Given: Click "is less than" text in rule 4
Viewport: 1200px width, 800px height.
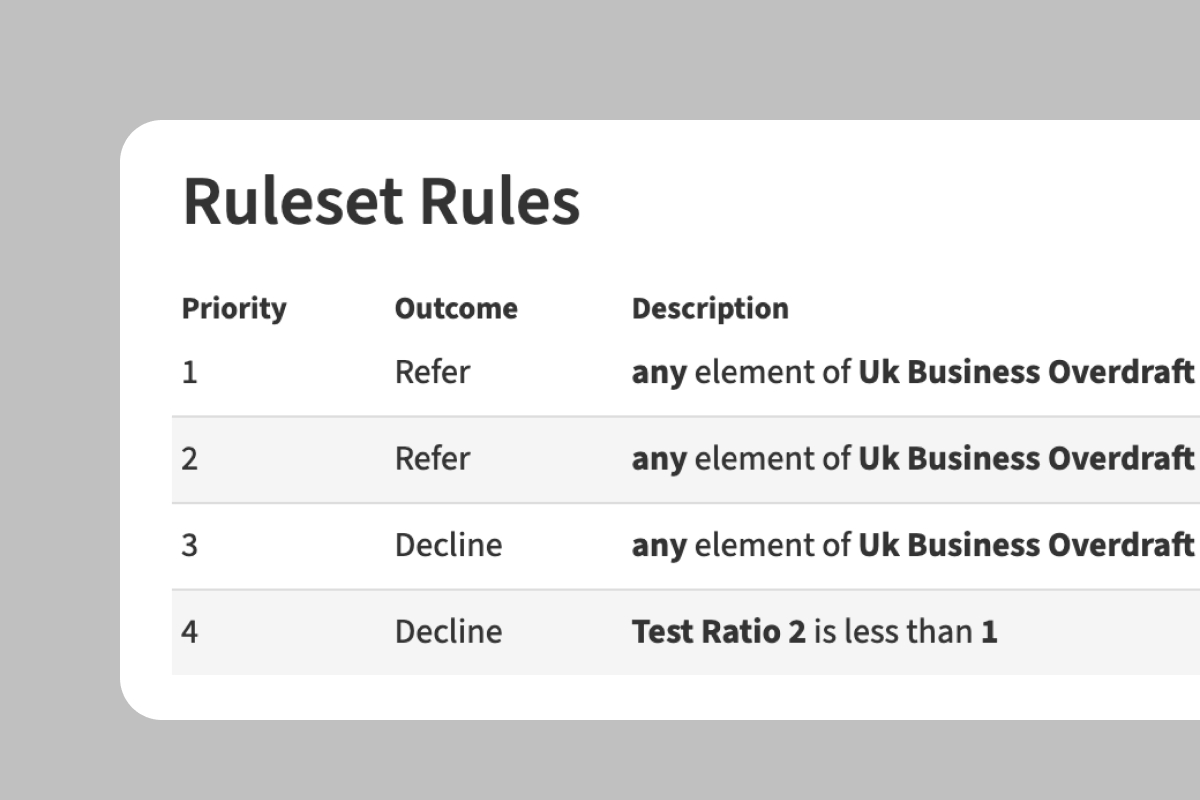Looking at the screenshot, I should coord(892,632).
